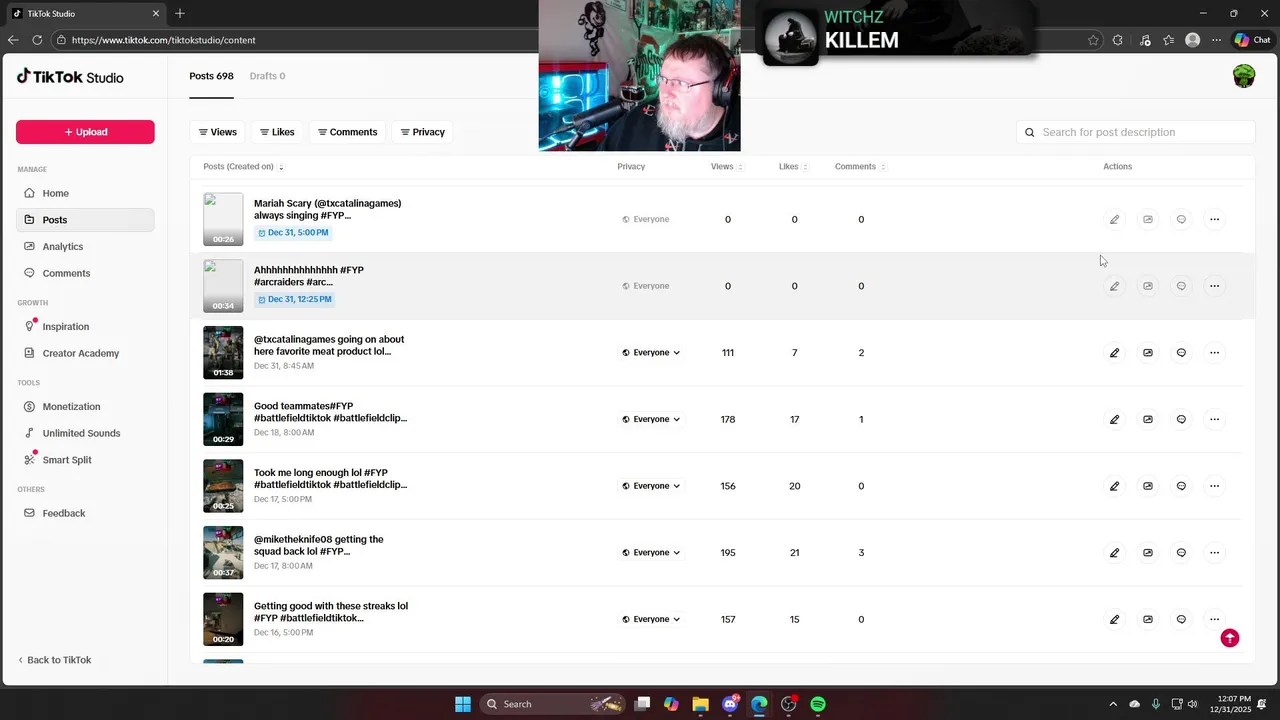1280x720 pixels.
Task: View comments icon for 'Good teammates' post
Action: point(1181,419)
